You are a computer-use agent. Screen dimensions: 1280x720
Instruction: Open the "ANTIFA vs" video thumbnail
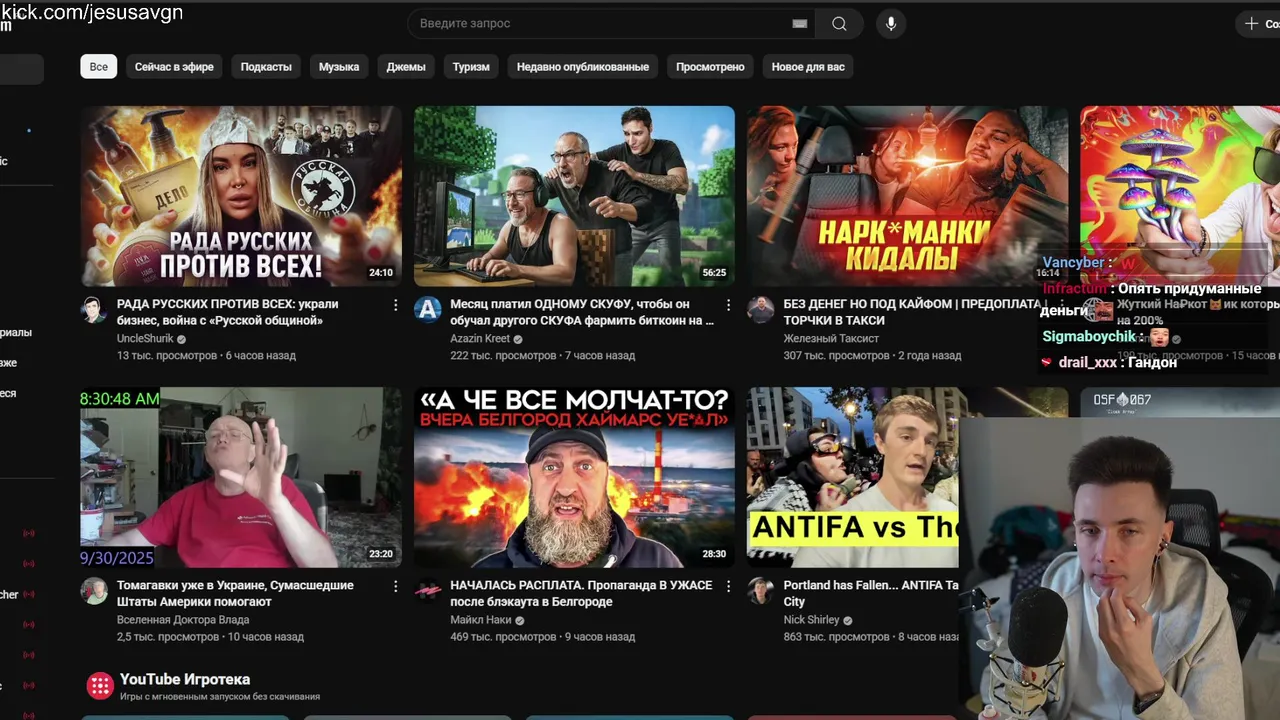click(x=853, y=477)
